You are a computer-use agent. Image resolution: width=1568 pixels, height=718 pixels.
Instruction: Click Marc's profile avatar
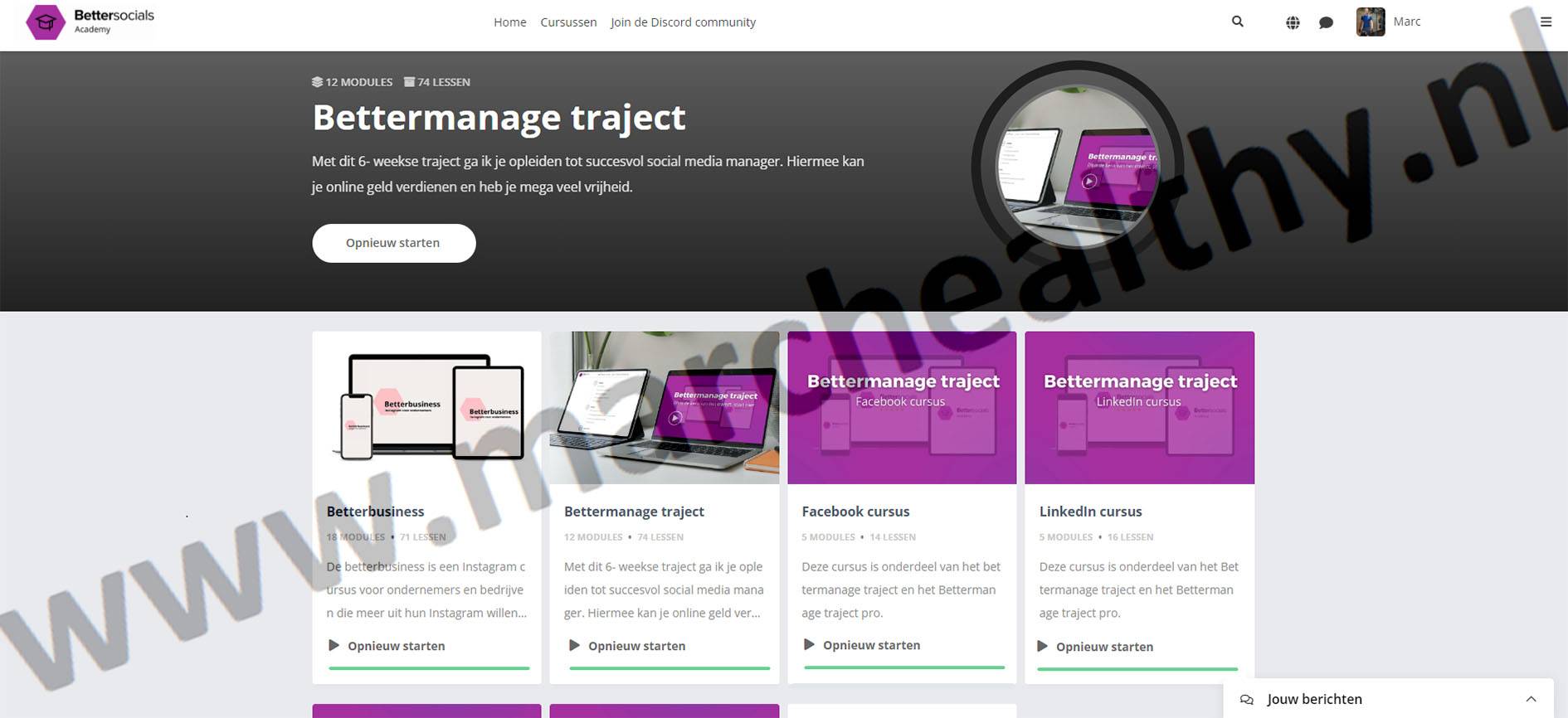tap(1370, 22)
